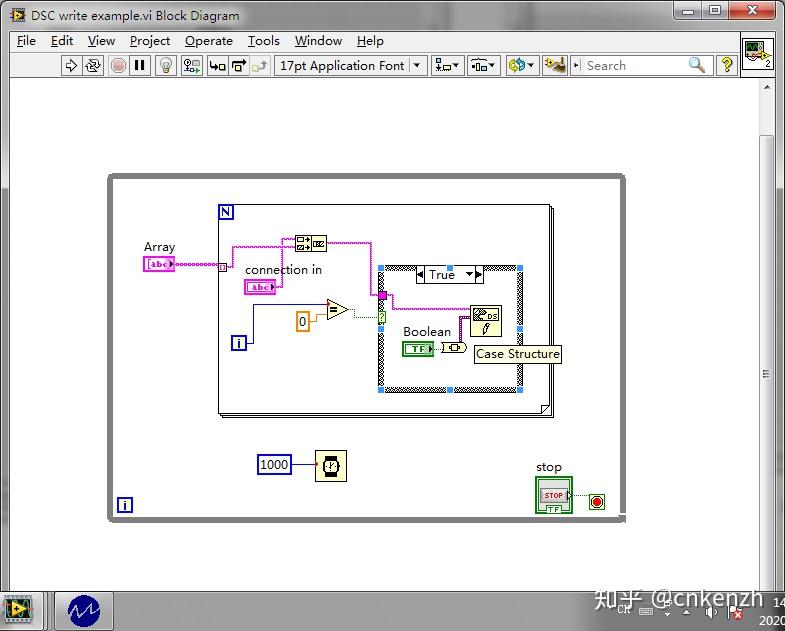Open the True case selector dropdown
Image resolution: width=785 pixels, height=631 pixels.
(469, 274)
